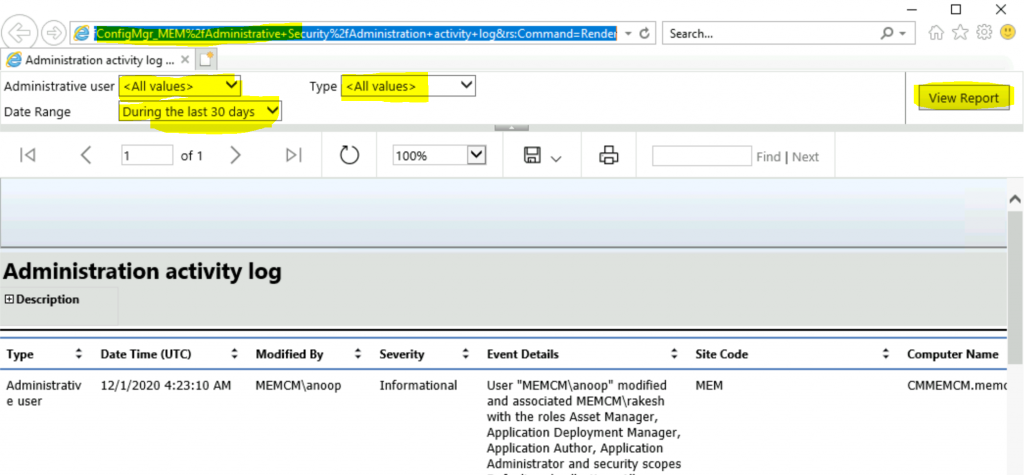Sort by Event Details column
The height and width of the screenshot is (475, 1024).
click(x=675, y=354)
